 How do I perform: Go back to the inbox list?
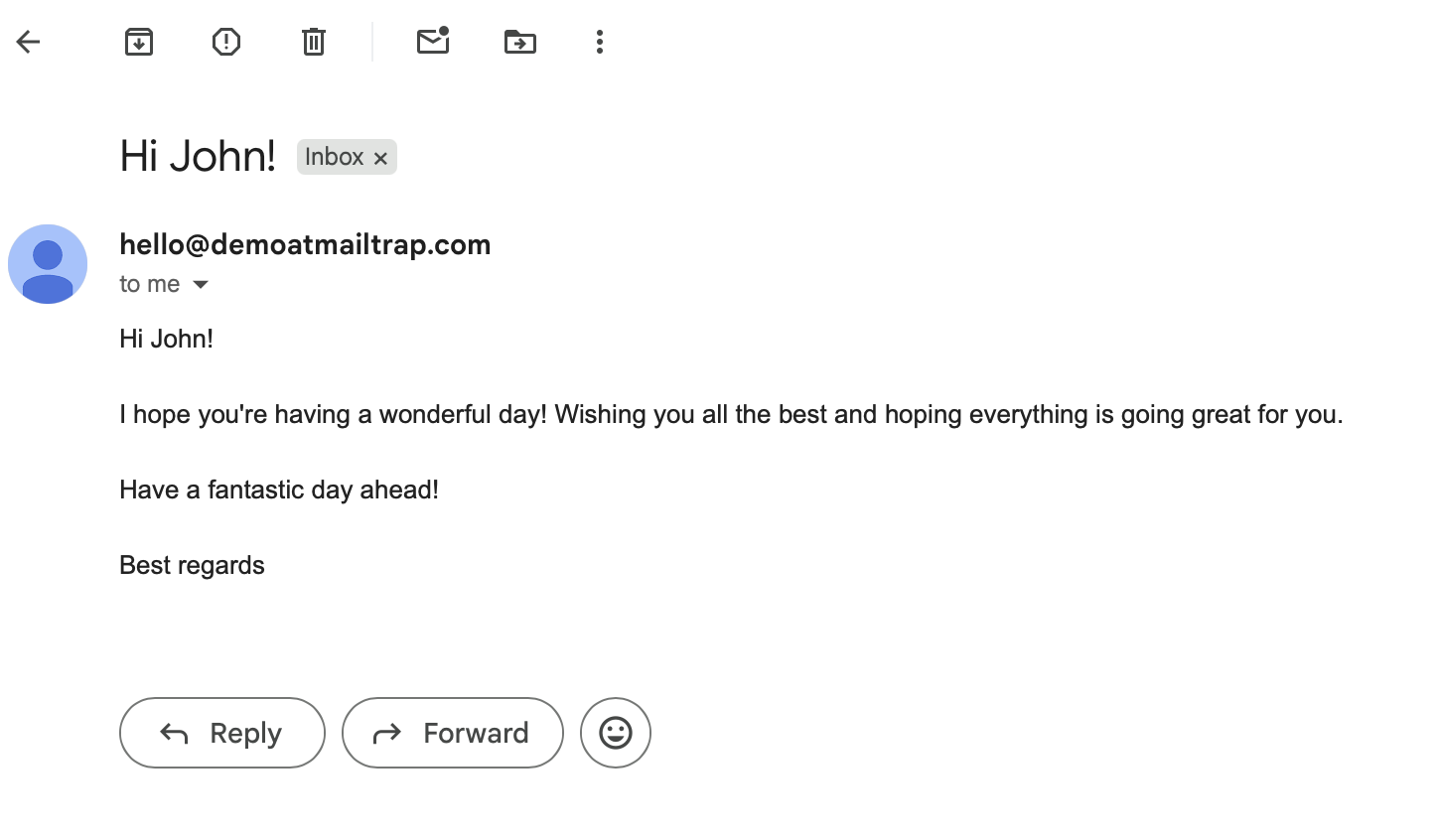point(28,42)
